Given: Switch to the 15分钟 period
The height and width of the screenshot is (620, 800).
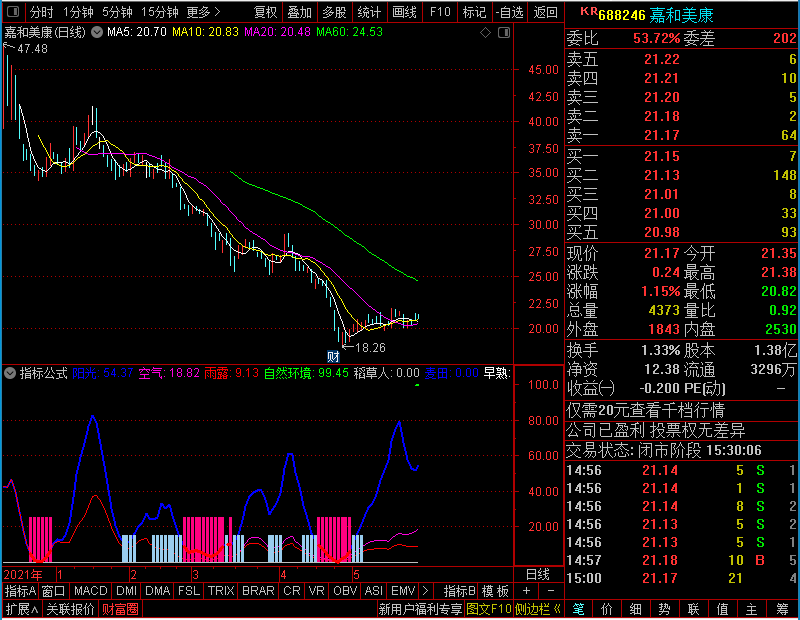Looking at the screenshot, I should (159, 12).
